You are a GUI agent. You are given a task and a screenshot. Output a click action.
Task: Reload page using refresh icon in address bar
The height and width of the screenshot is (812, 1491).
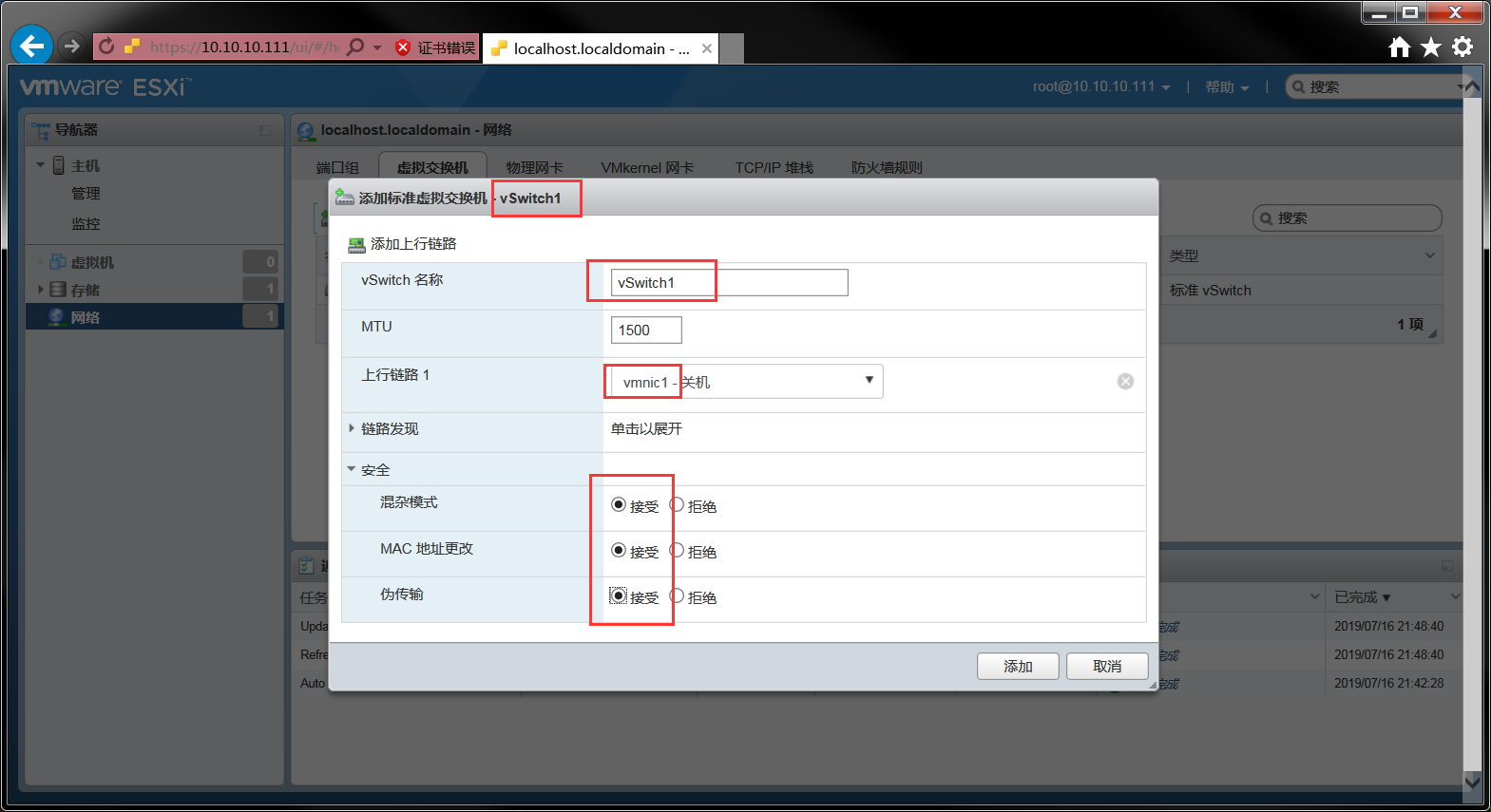[106, 47]
